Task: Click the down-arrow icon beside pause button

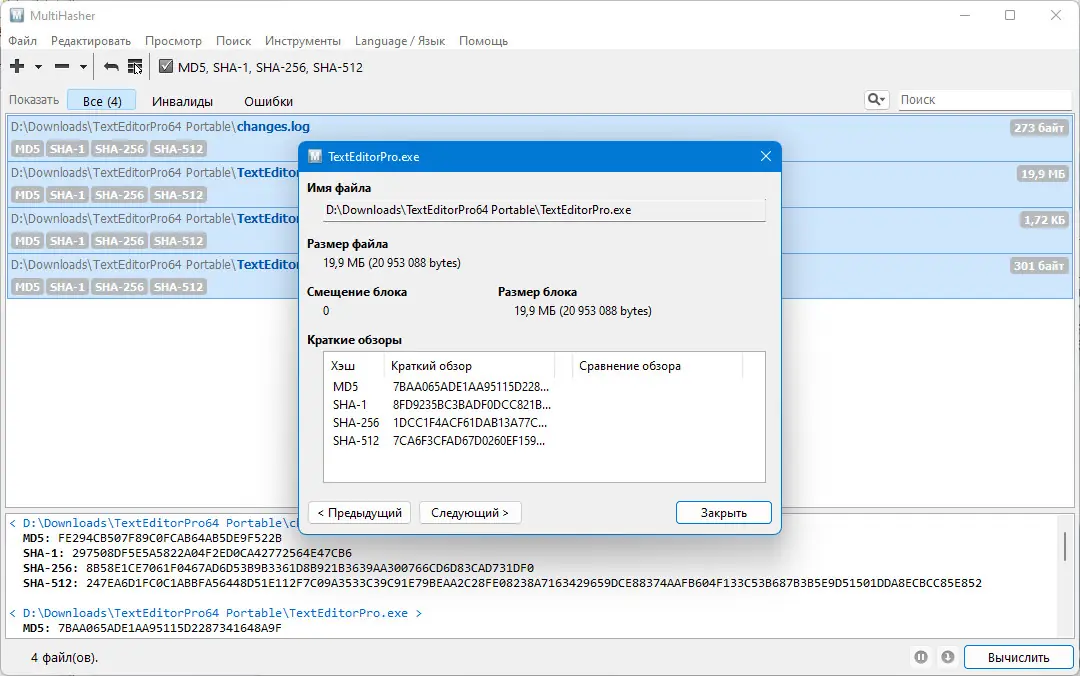Action: pyautogui.click(x=948, y=657)
